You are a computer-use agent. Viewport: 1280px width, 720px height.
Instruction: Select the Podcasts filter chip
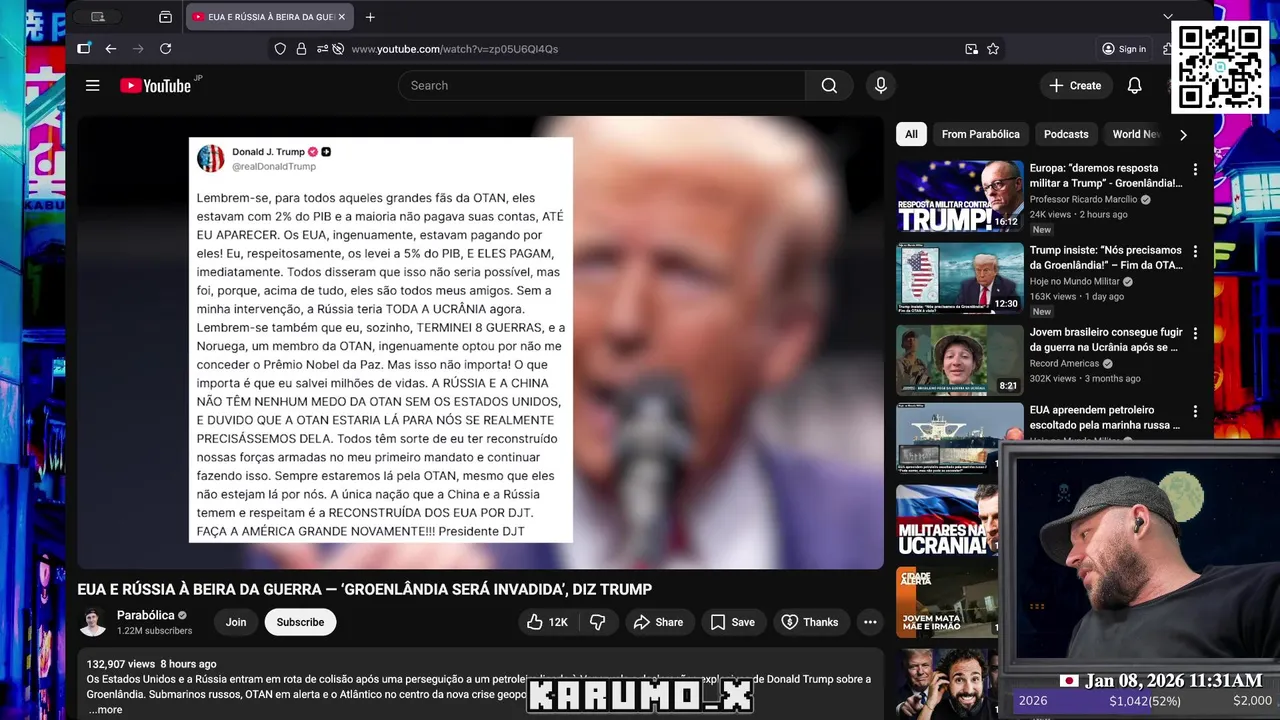[1066, 134]
